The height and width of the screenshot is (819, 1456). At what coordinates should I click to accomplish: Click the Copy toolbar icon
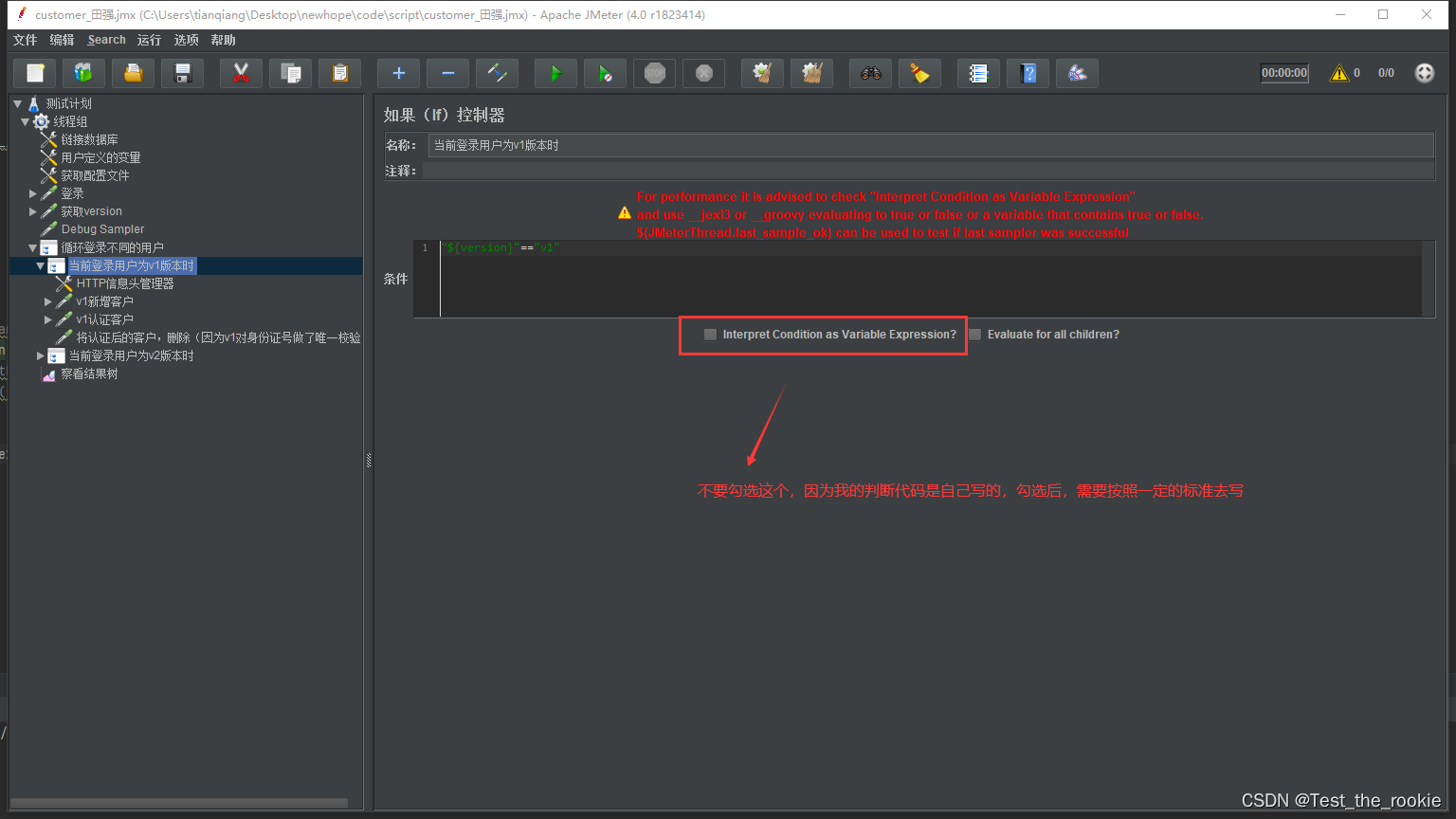point(291,73)
